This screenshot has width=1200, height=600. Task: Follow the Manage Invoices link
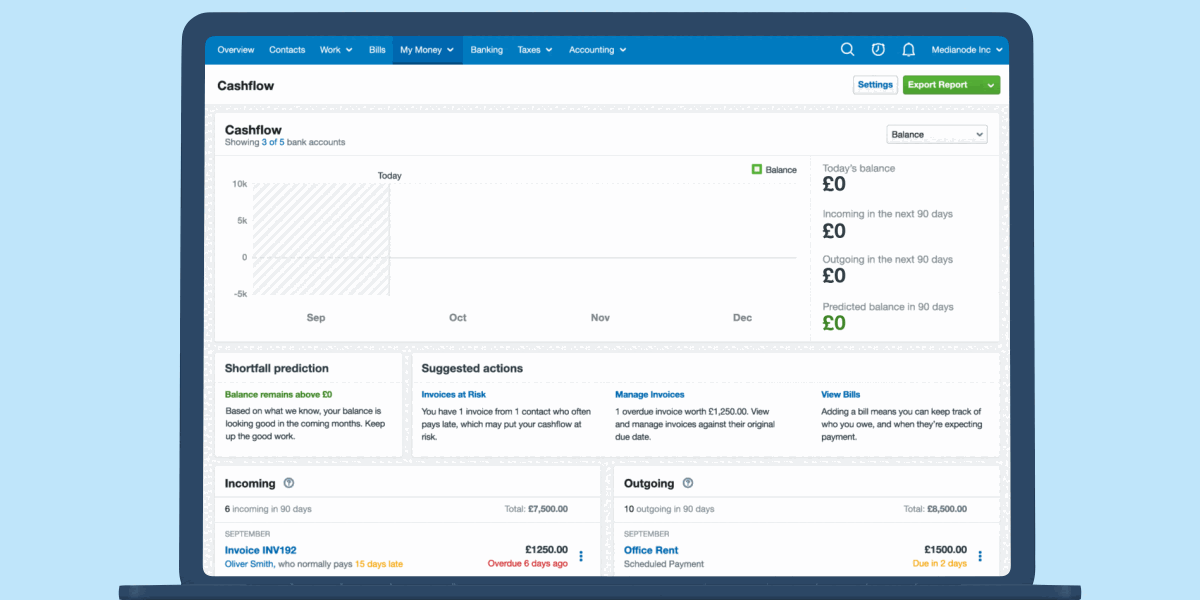click(x=649, y=395)
